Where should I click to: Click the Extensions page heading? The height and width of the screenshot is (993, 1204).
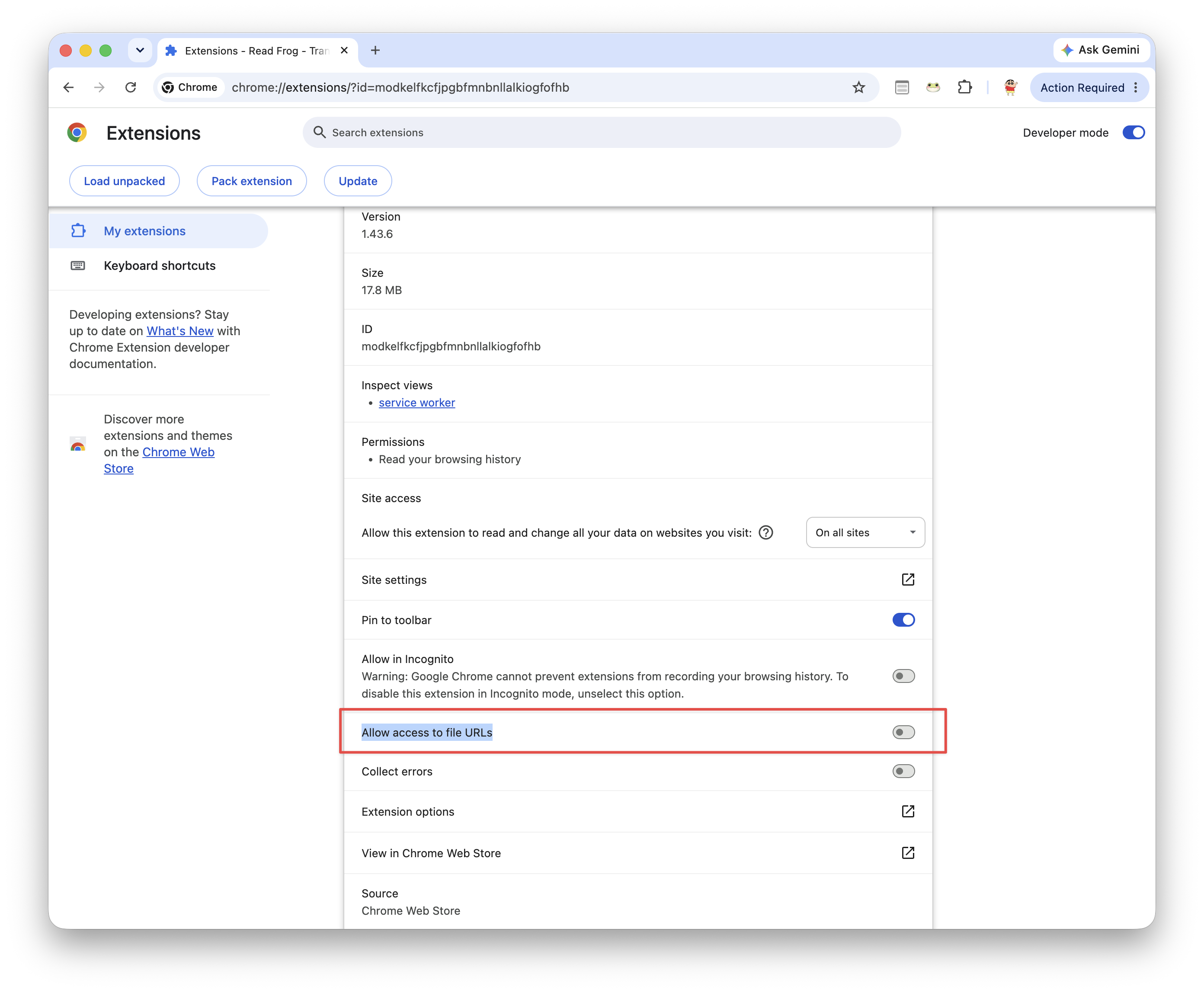point(153,133)
